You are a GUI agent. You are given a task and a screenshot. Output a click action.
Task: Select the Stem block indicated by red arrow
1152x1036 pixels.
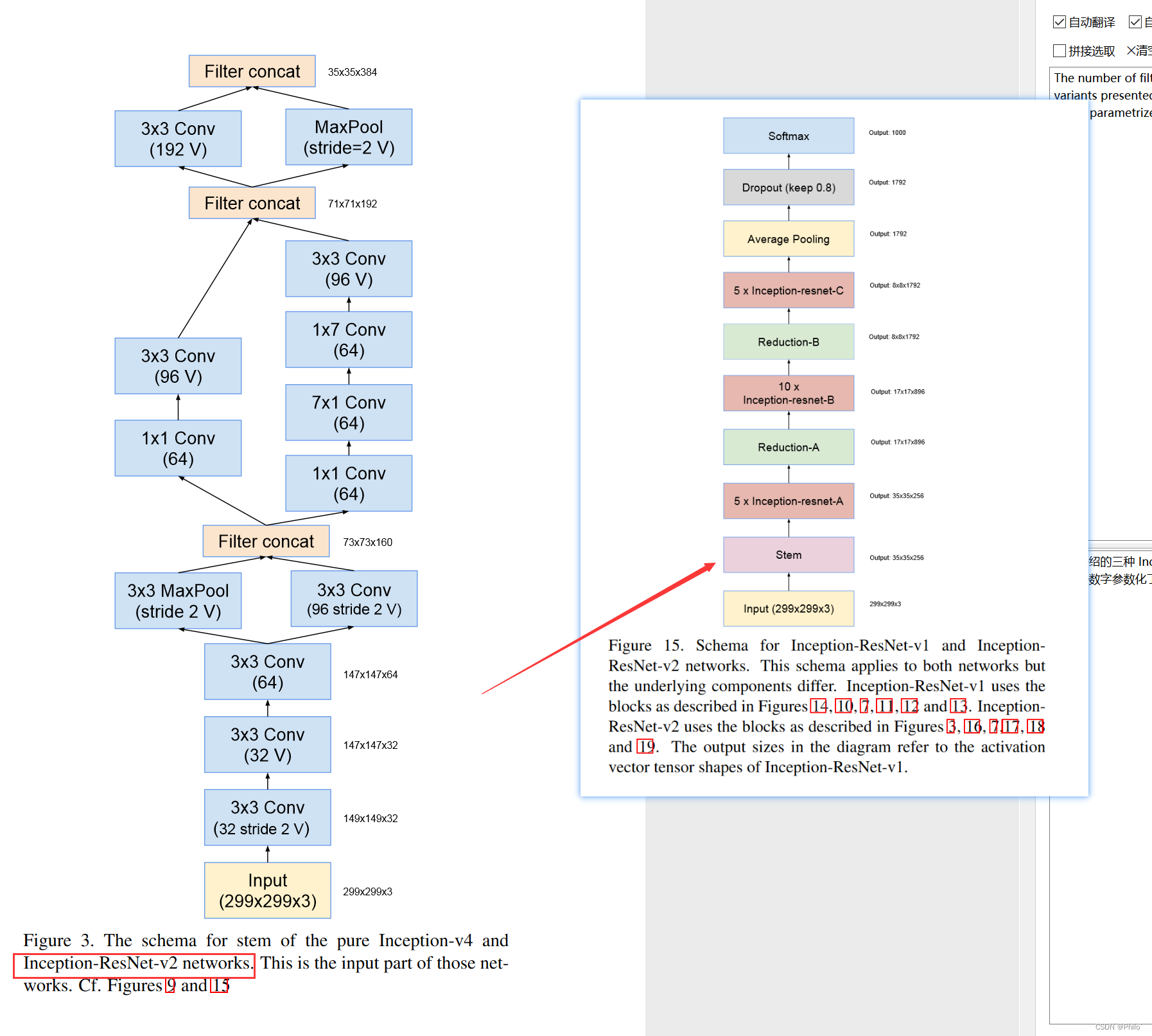click(x=788, y=555)
